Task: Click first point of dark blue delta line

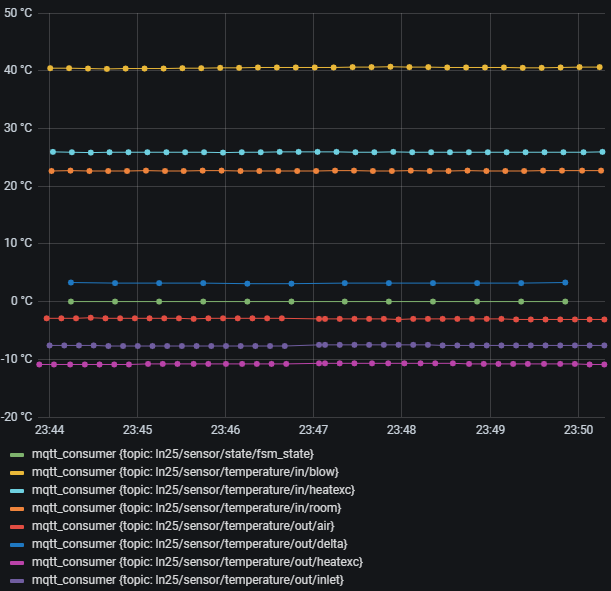Action: point(70,283)
